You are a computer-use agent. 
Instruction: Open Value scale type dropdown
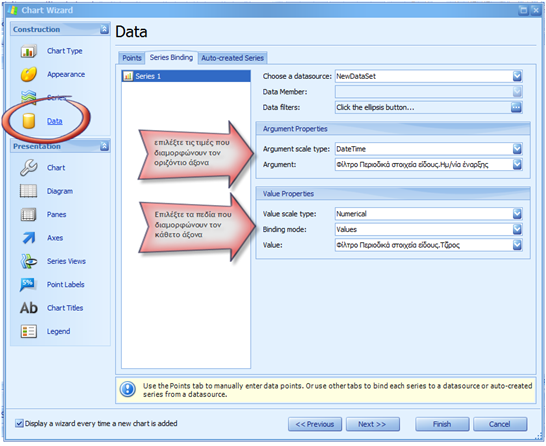click(x=517, y=213)
